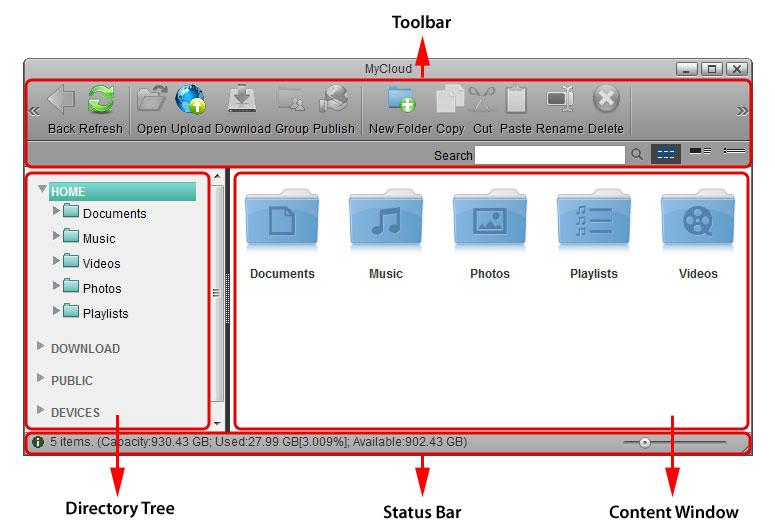Click the search magnifier icon
Screen dimensions: 775x531
637,154
